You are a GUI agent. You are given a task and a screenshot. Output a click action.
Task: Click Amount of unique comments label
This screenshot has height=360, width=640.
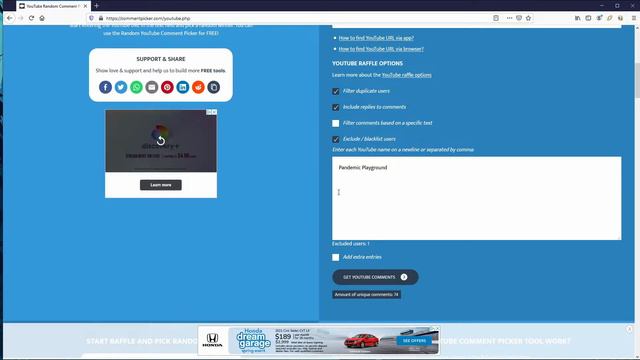click(x=366, y=294)
